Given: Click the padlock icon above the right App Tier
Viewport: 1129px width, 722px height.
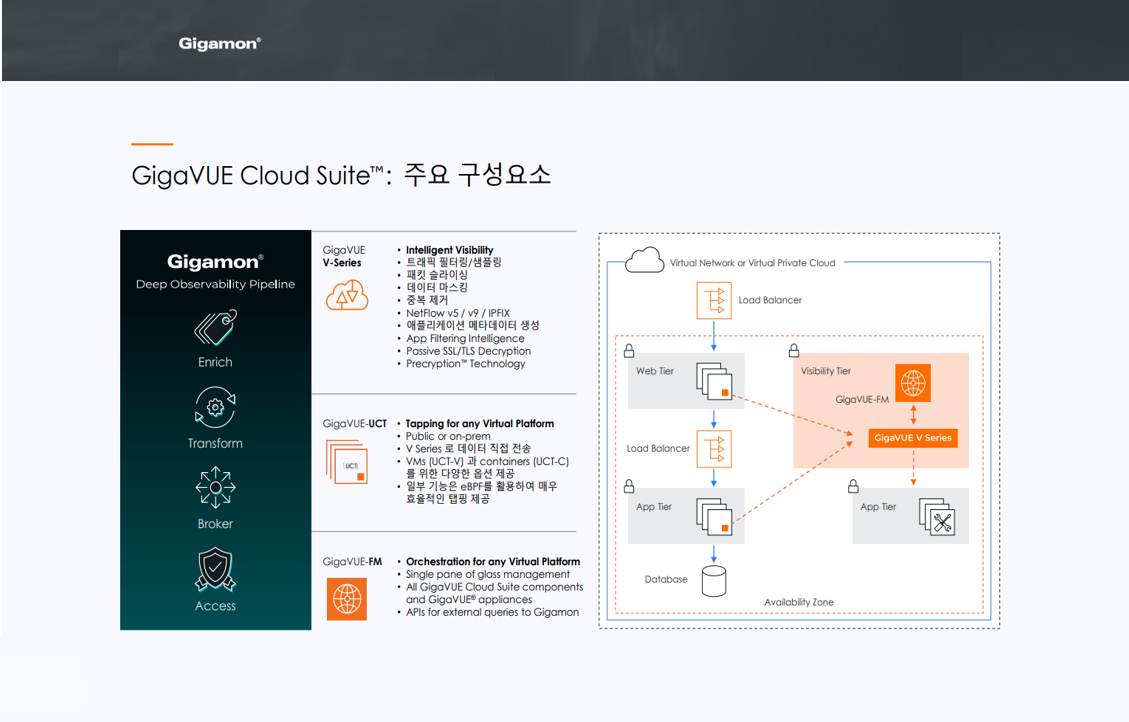Looking at the screenshot, I should (x=853, y=487).
